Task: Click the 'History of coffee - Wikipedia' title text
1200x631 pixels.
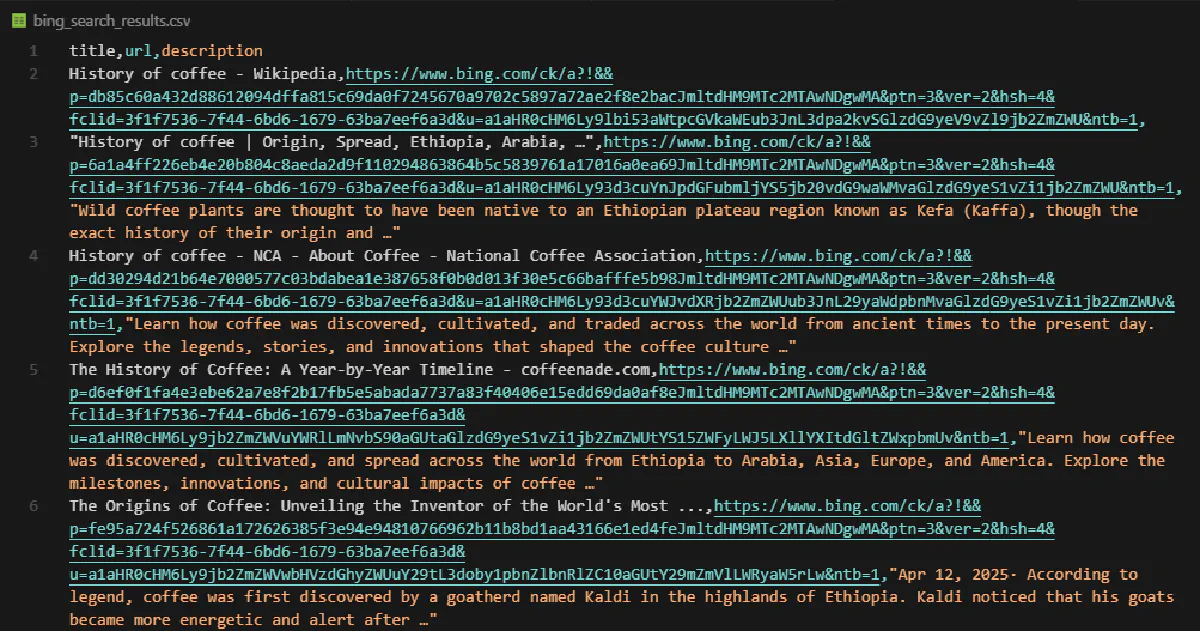Action: [205, 74]
